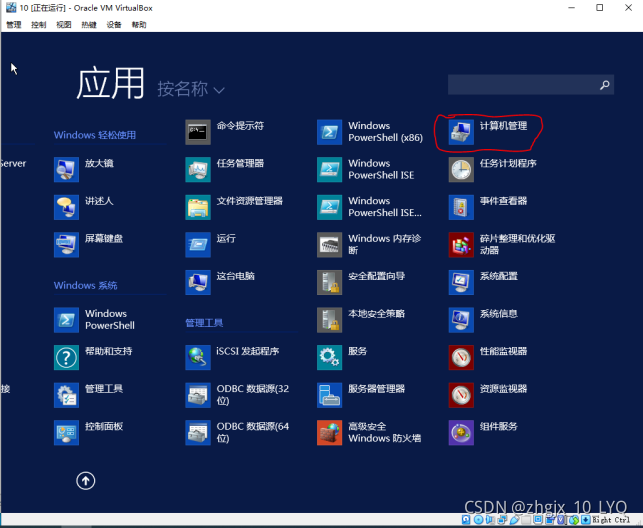Click the 运行 run app icon
Screen dimensions: 643x528
click(198, 245)
